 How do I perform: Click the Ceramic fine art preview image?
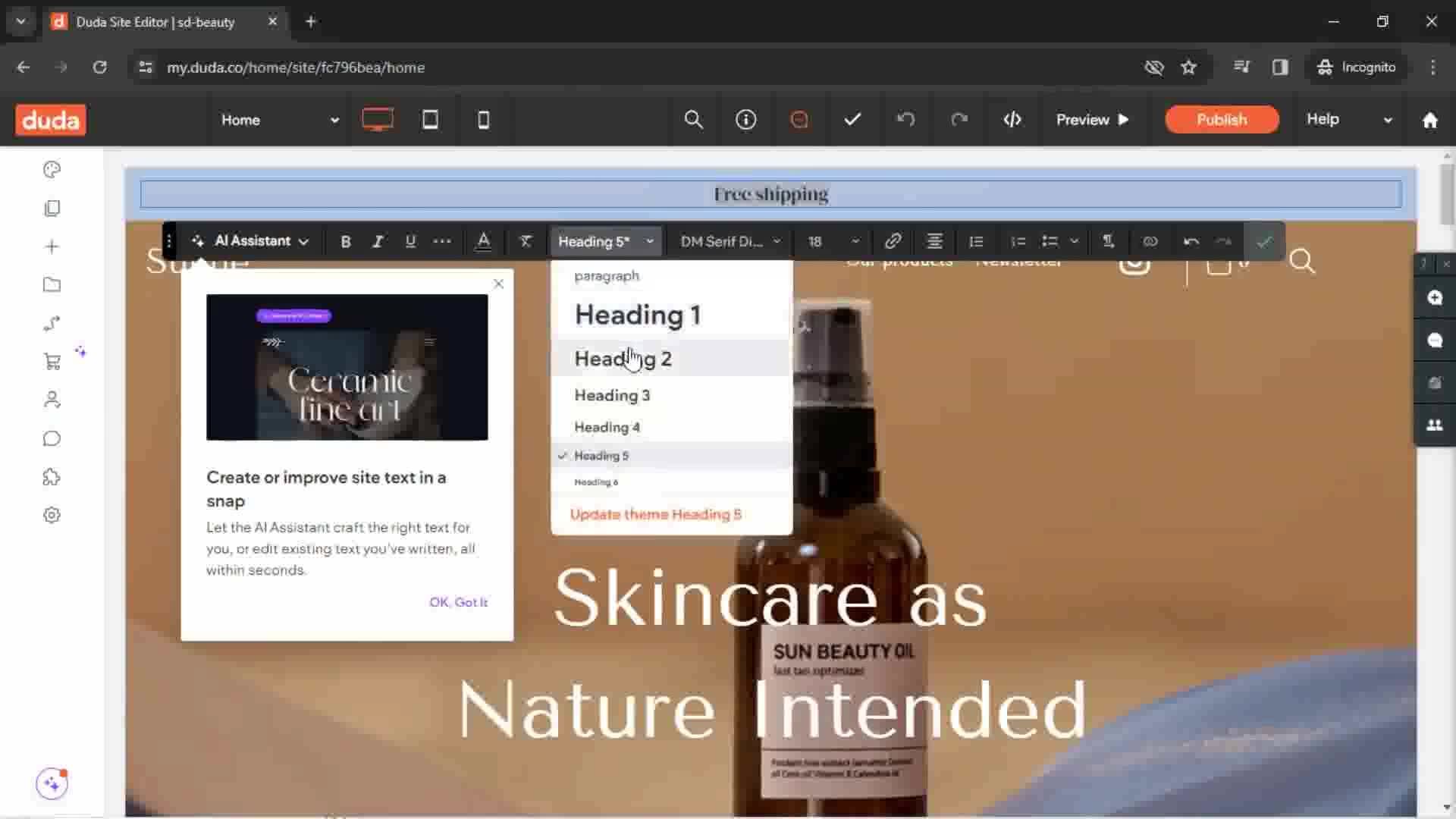tap(347, 367)
